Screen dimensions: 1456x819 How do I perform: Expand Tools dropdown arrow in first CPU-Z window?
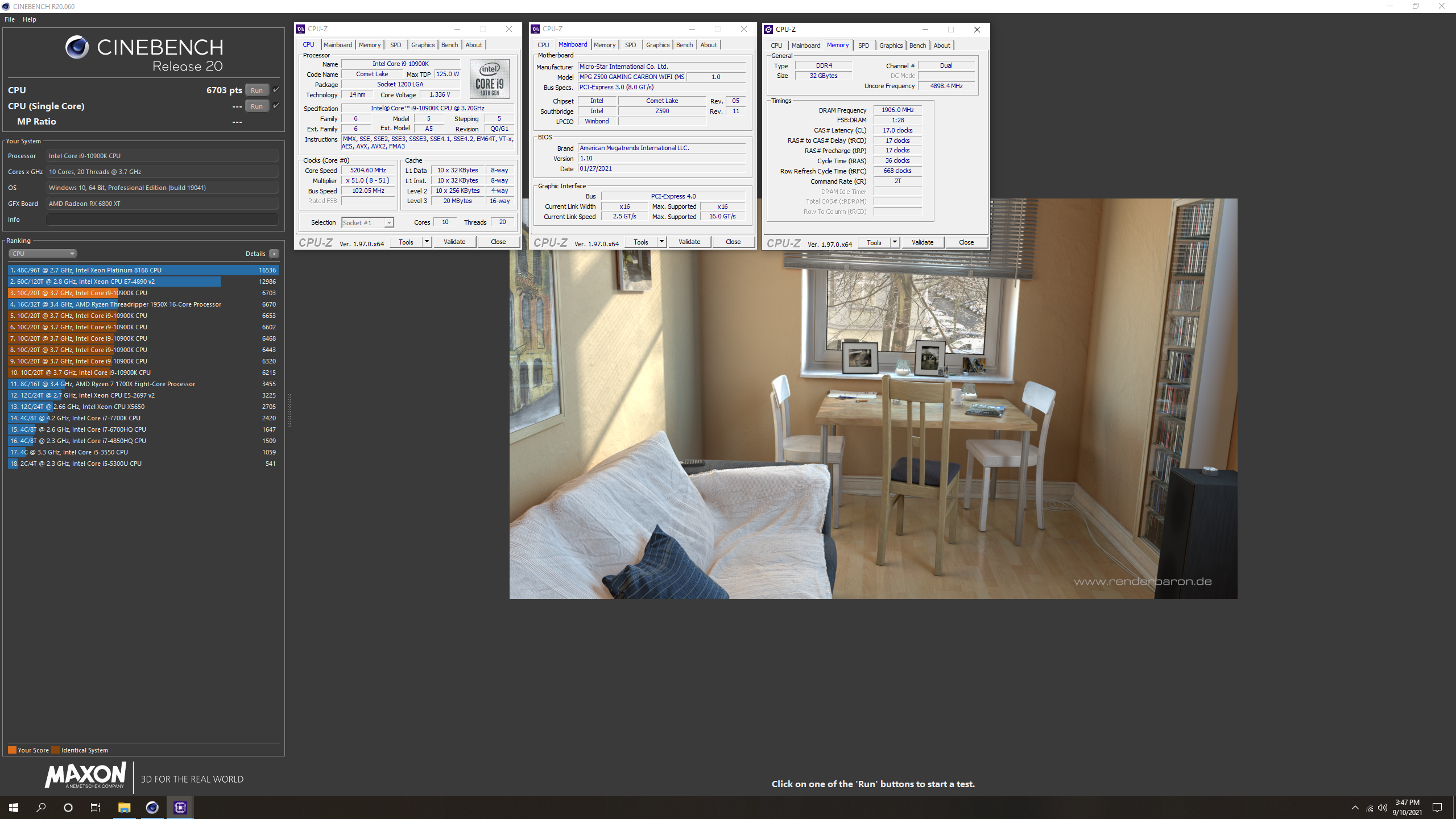coord(427,242)
